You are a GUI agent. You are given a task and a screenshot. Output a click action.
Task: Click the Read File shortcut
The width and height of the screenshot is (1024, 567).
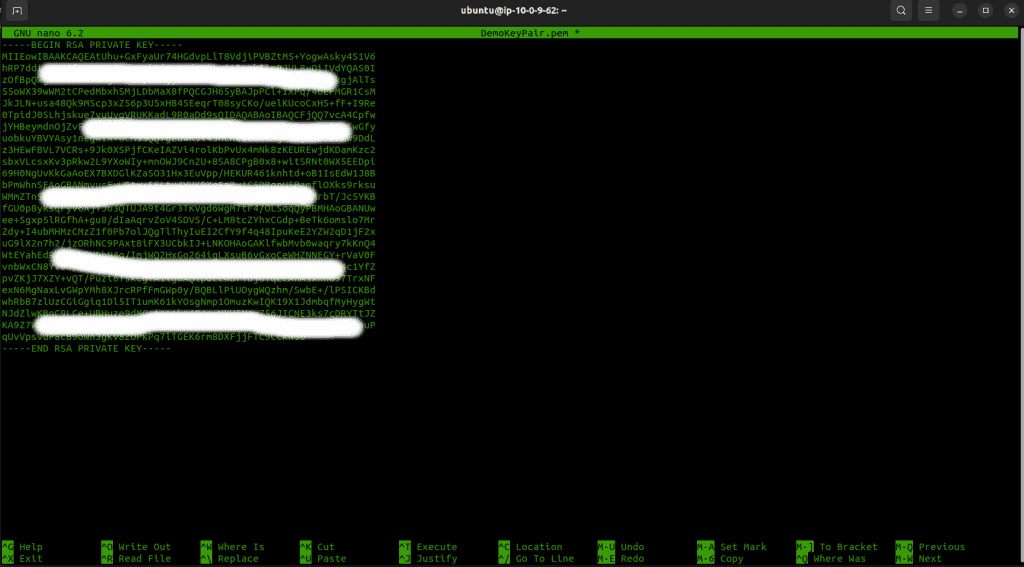144,559
